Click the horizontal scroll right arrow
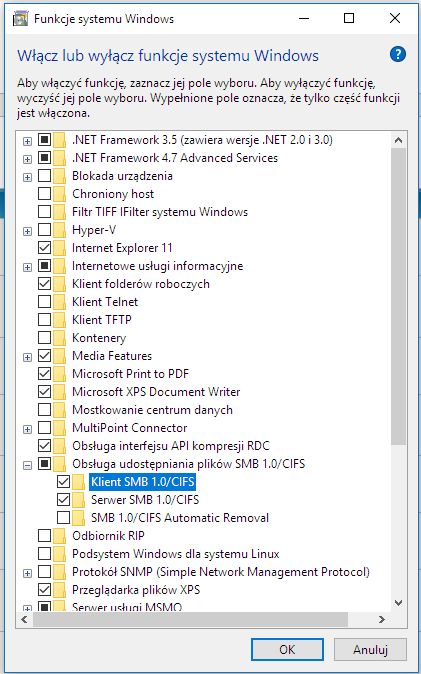The image size is (421, 674). pyautogui.click(x=381, y=619)
